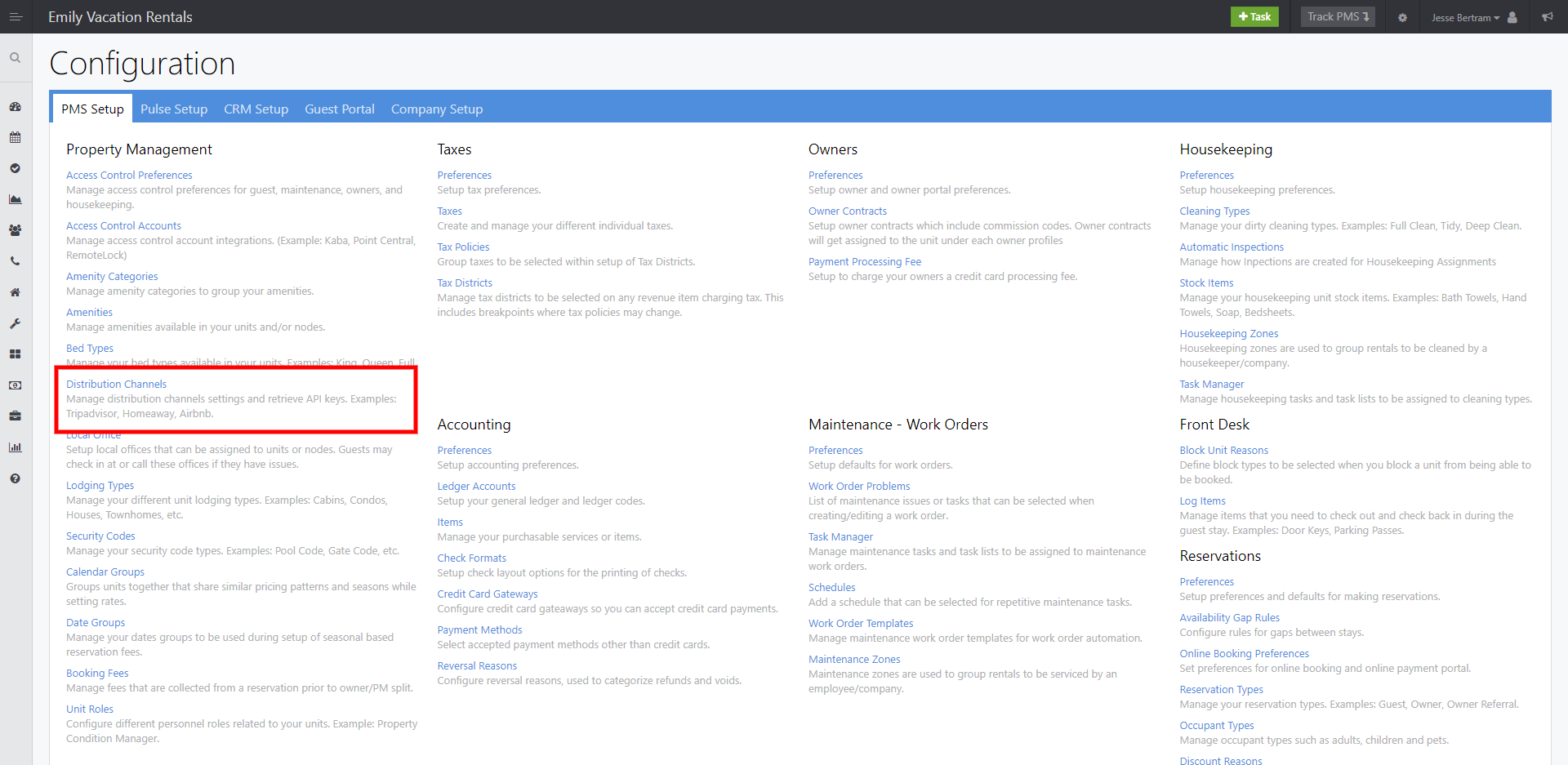Open the Calendar Groups link

[105, 572]
